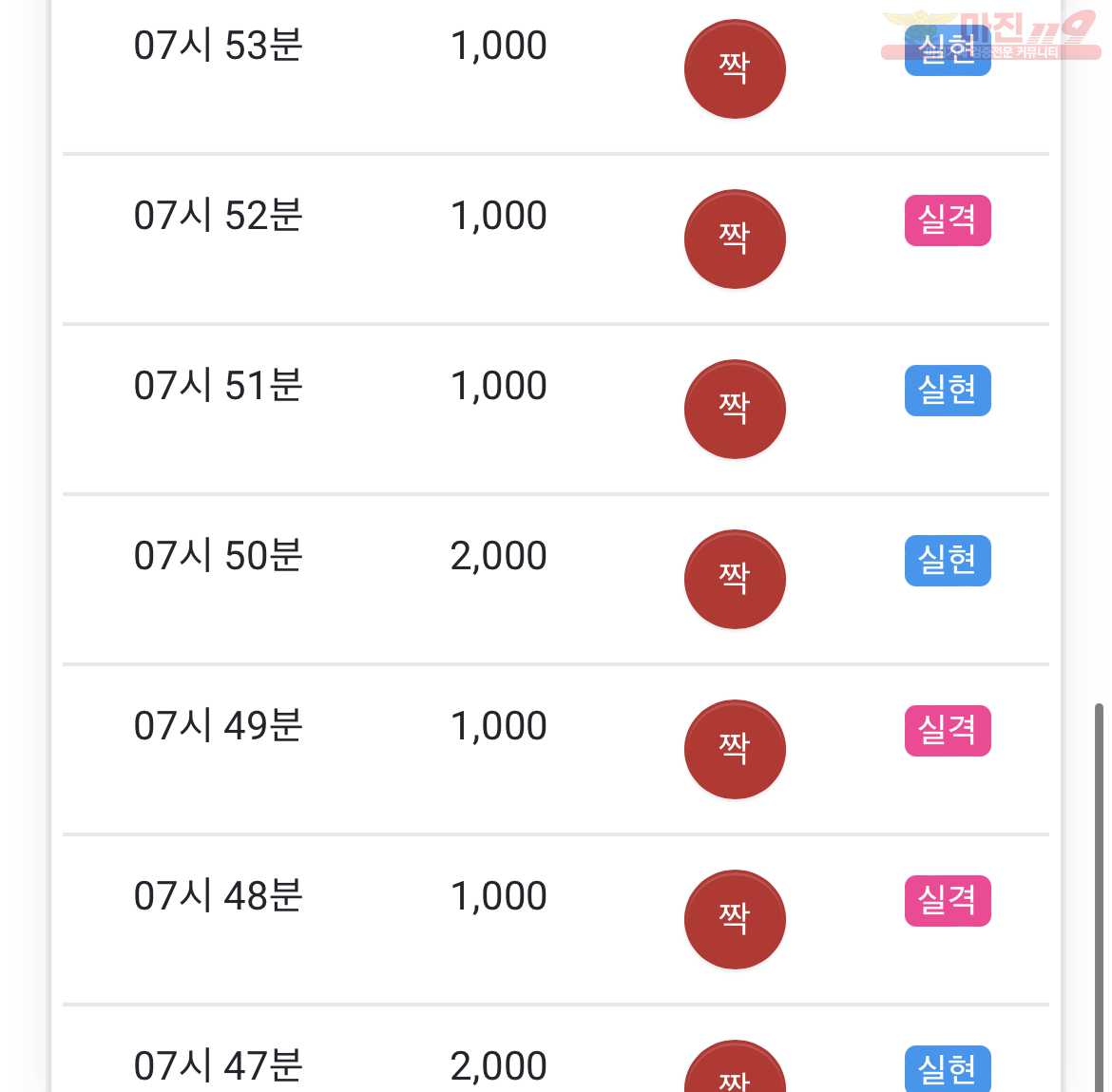Click the red 짝 circle in 07시 48분 row
1112x1092 pixels.
coord(735,920)
